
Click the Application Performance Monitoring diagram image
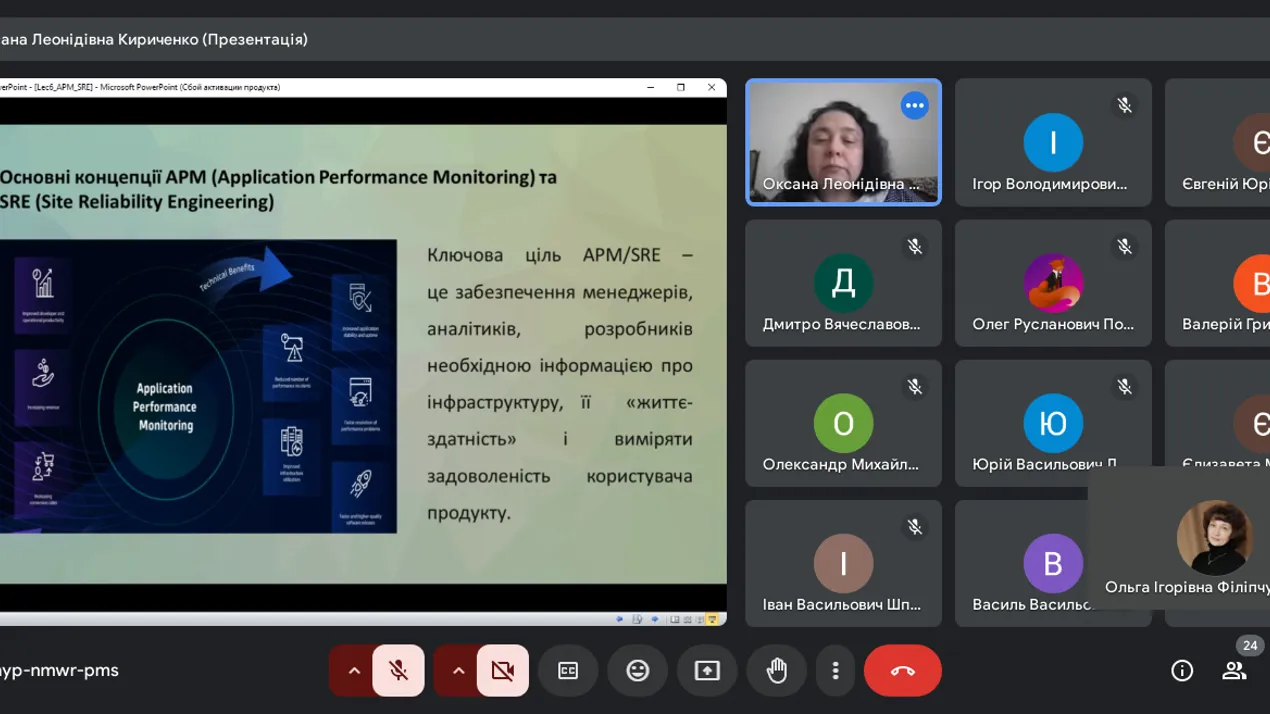(198, 386)
